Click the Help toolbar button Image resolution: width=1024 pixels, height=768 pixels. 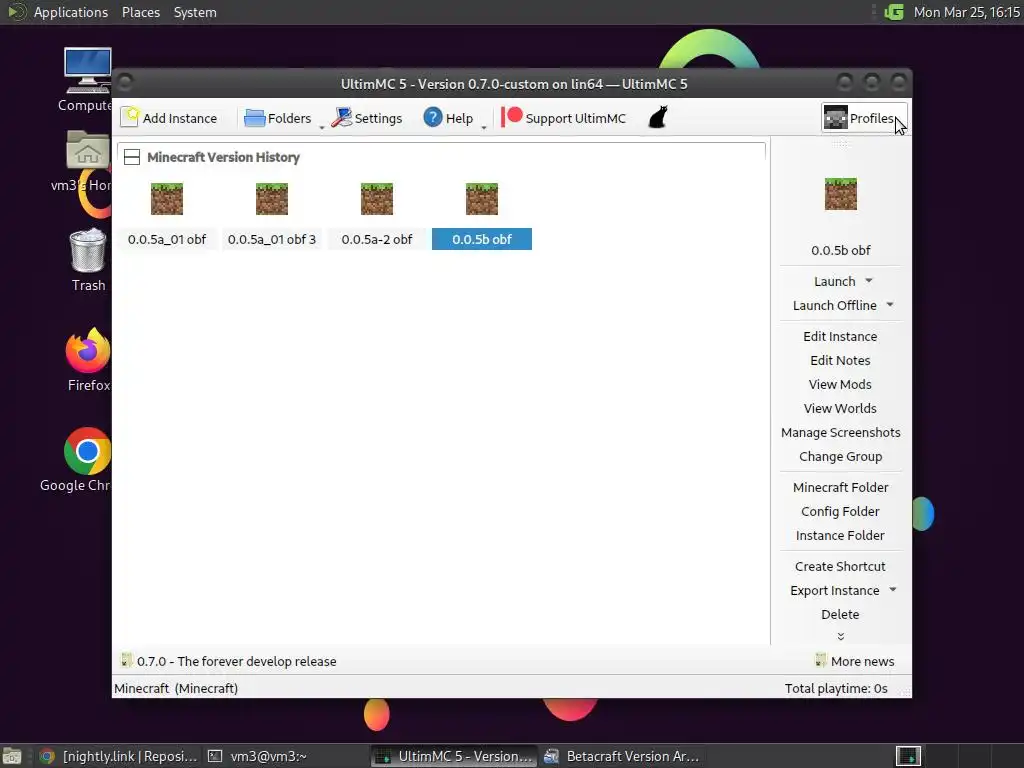(x=448, y=118)
